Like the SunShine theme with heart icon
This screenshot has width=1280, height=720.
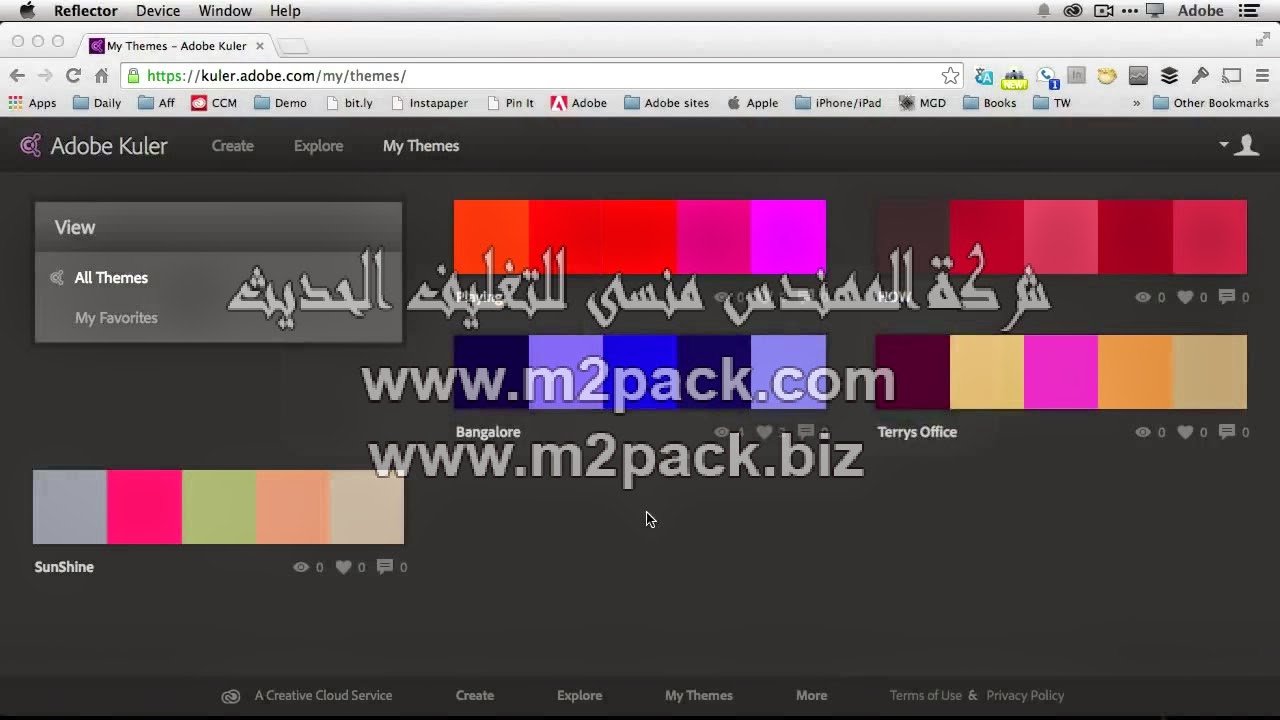(x=343, y=567)
